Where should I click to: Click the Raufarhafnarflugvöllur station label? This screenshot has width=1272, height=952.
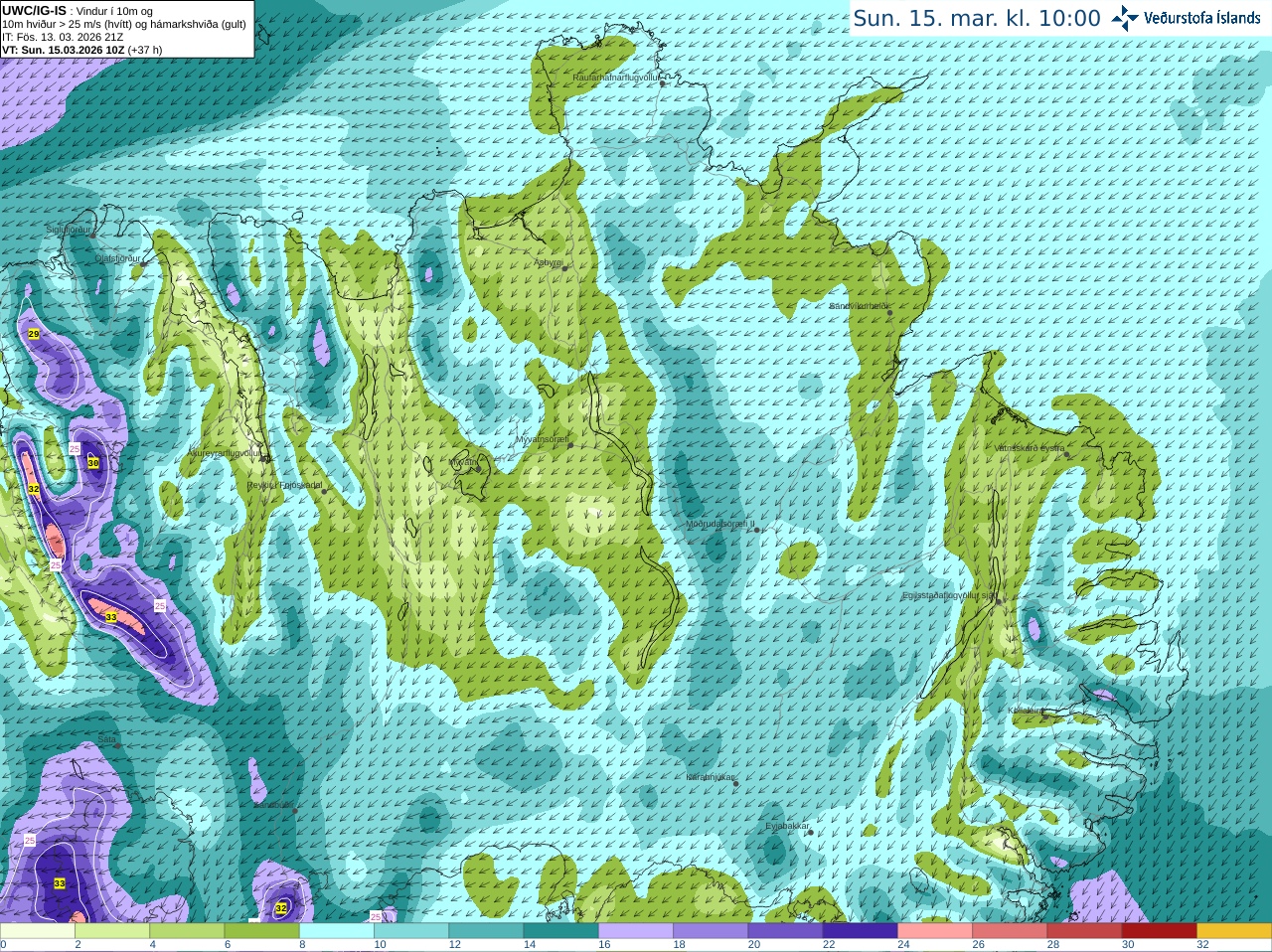pyautogui.click(x=616, y=77)
